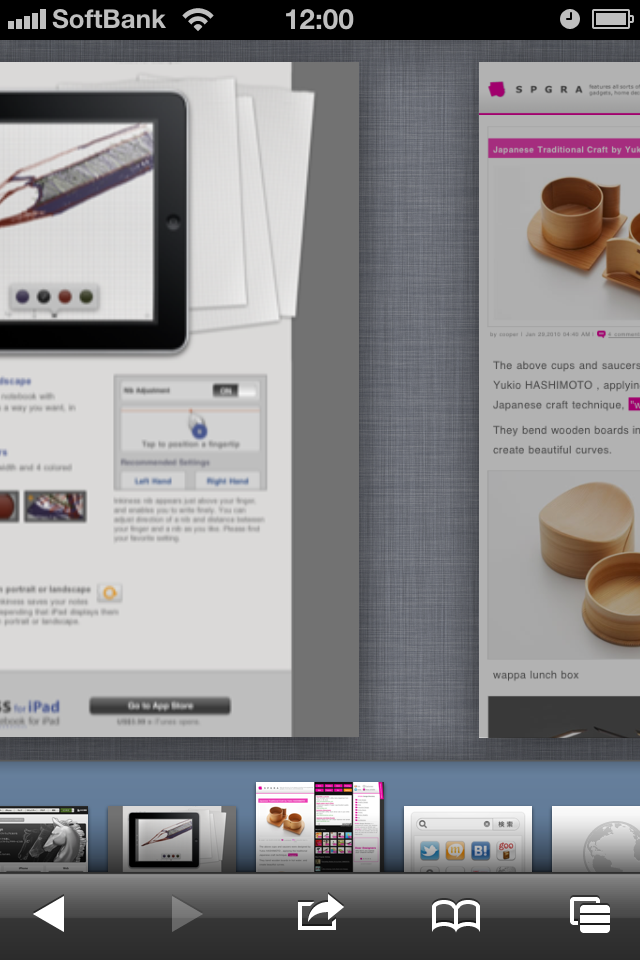Viewport: 640px width, 960px height.
Task: Tap the Wi-Fi status icon
Action: coord(198,20)
